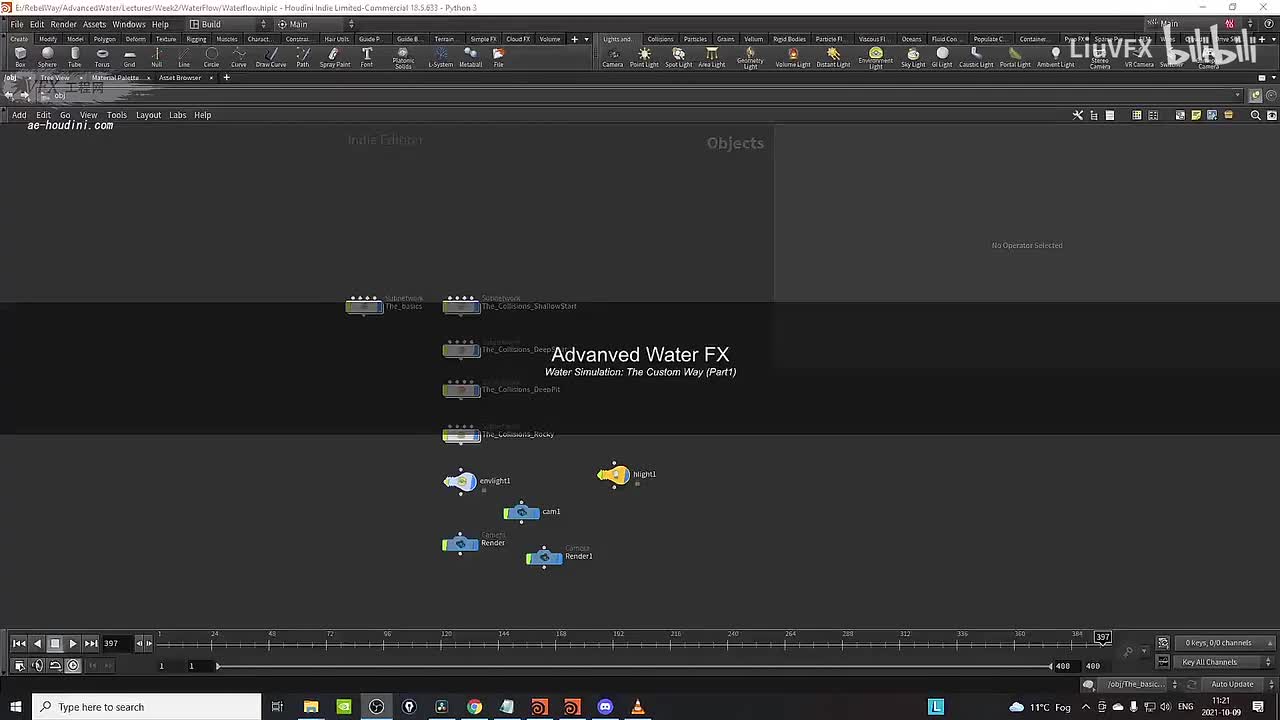Screen dimensions: 1280x720
Task: Add a Camera from the shelf
Action: point(613,57)
